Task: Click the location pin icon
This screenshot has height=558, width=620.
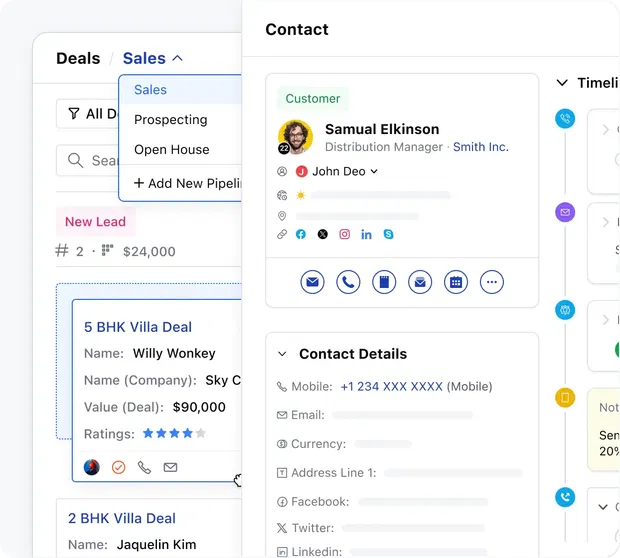Action: coord(282,216)
